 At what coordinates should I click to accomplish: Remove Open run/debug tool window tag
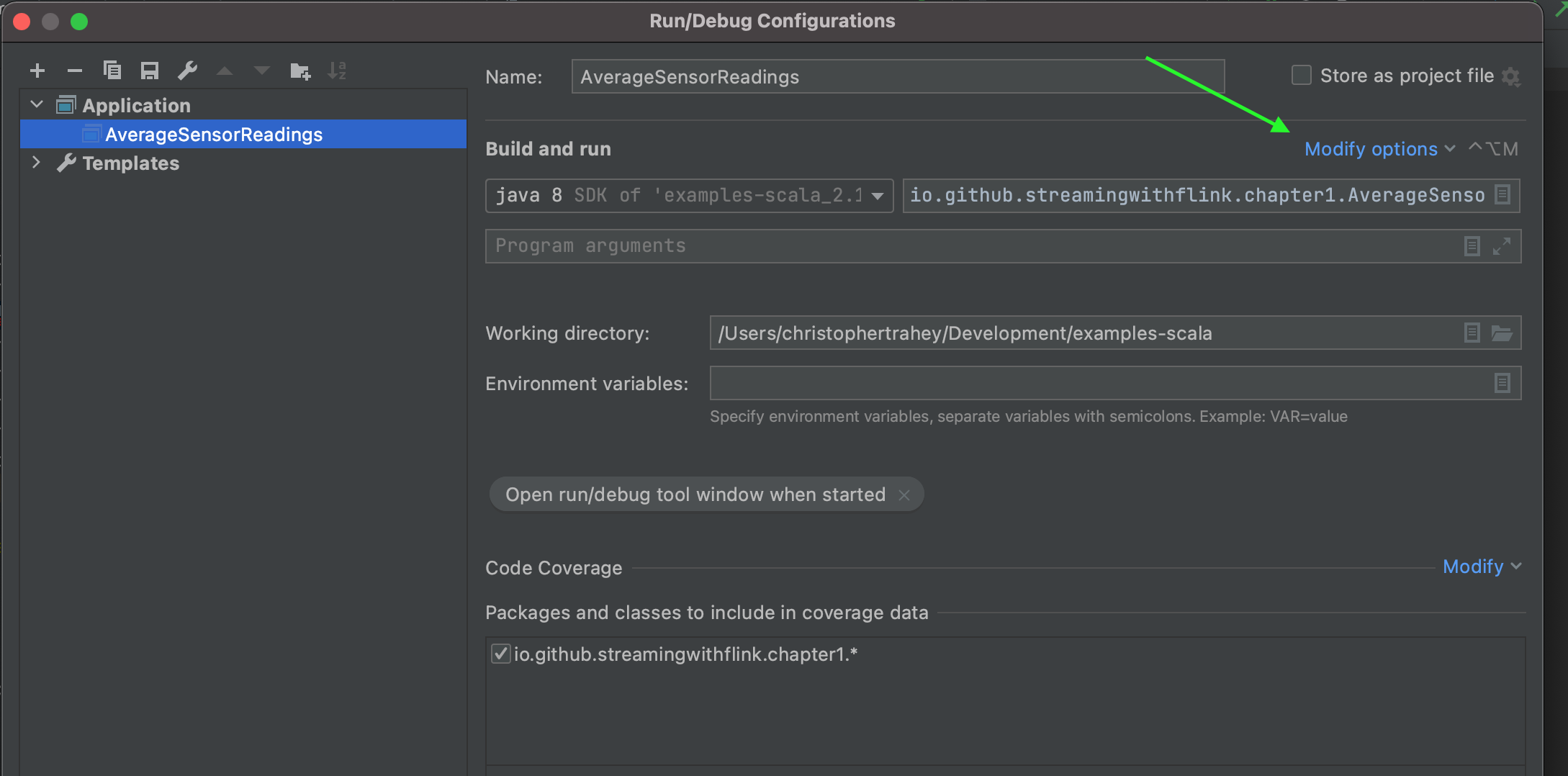pyautogui.click(x=904, y=495)
